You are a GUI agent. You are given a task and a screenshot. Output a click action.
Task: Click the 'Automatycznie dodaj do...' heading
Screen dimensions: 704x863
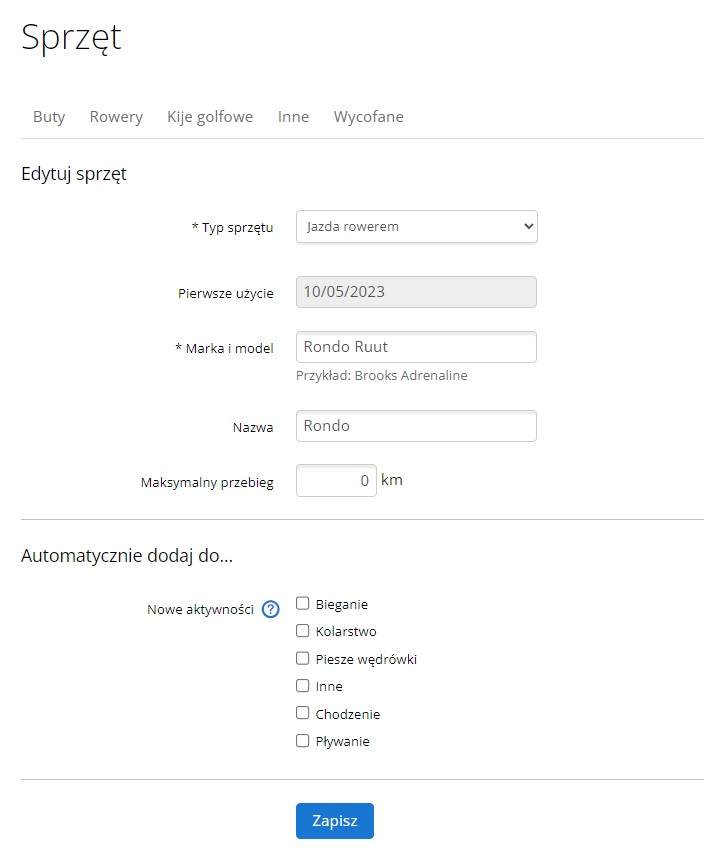(127, 555)
